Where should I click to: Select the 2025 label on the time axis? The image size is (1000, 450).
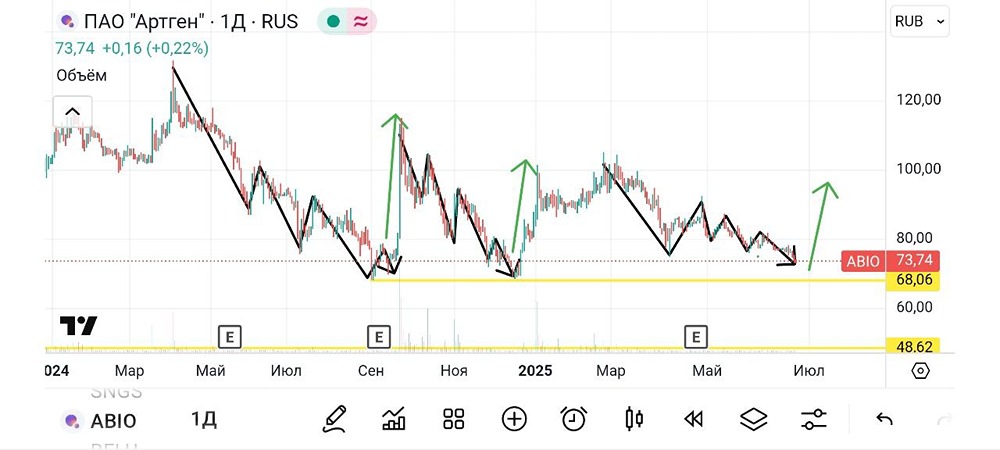point(536,371)
